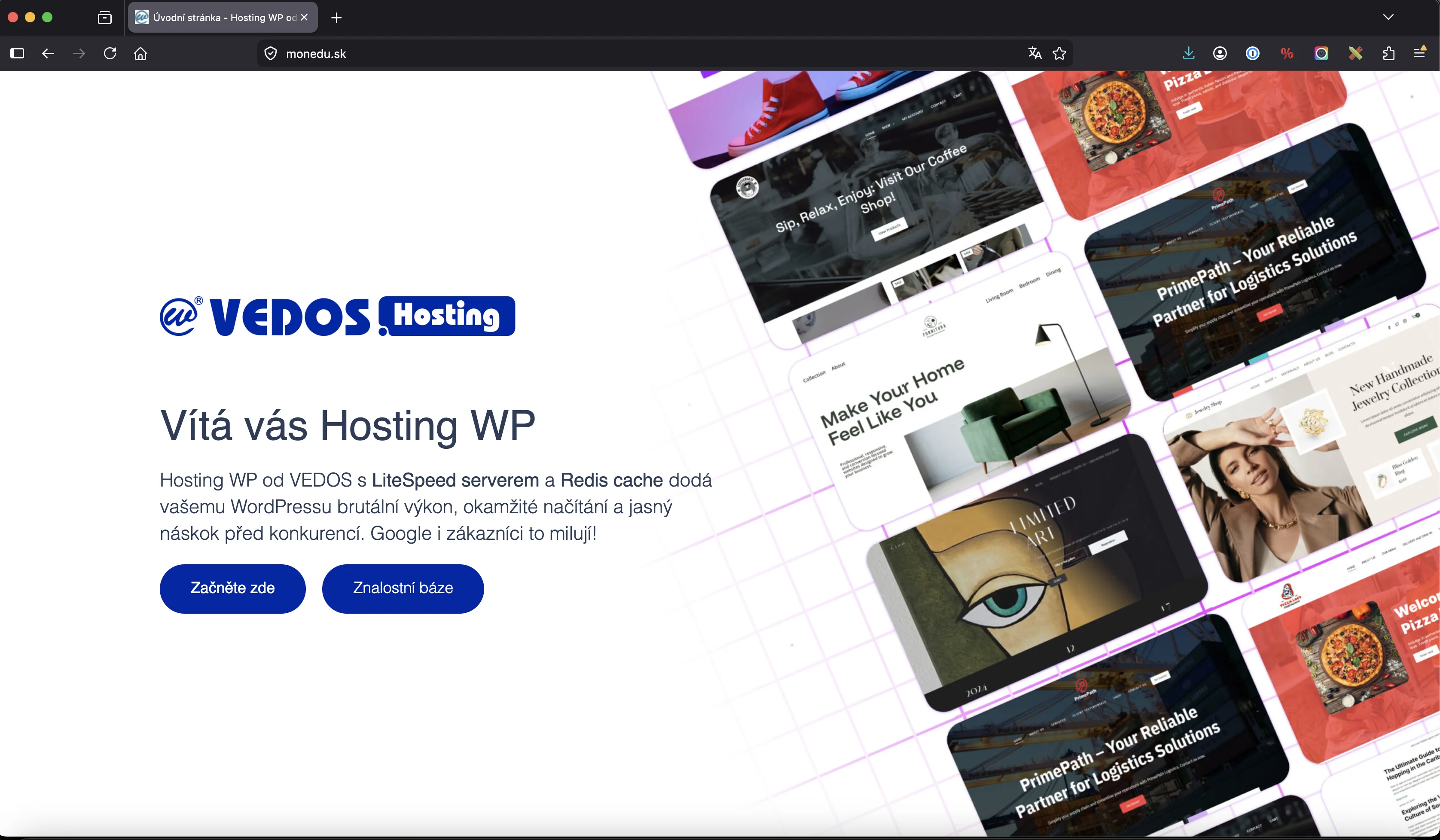Translate this page via the translate icon

pyautogui.click(x=1035, y=54)
